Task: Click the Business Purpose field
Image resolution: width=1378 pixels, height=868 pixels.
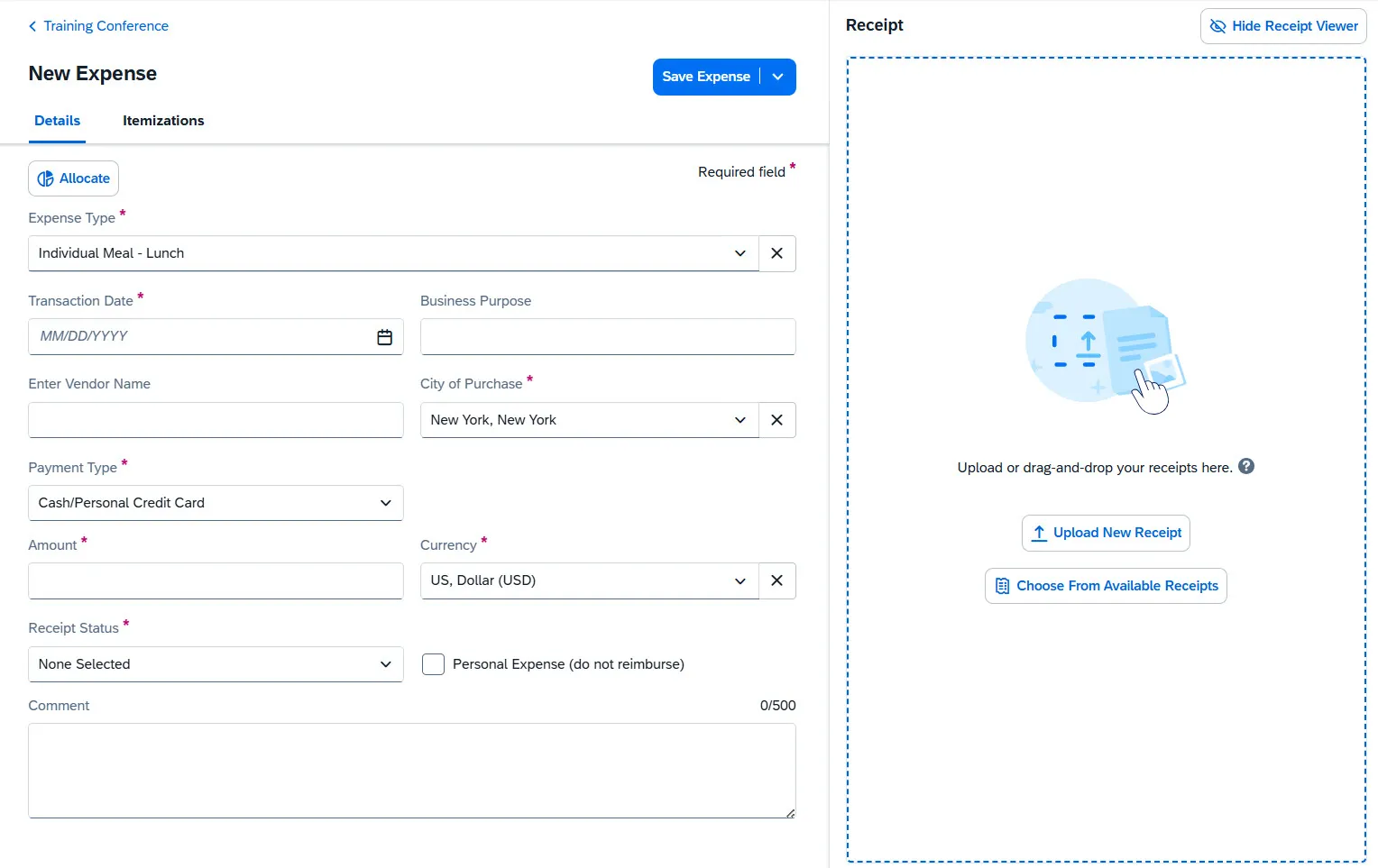Action: (x=608, y=337)
